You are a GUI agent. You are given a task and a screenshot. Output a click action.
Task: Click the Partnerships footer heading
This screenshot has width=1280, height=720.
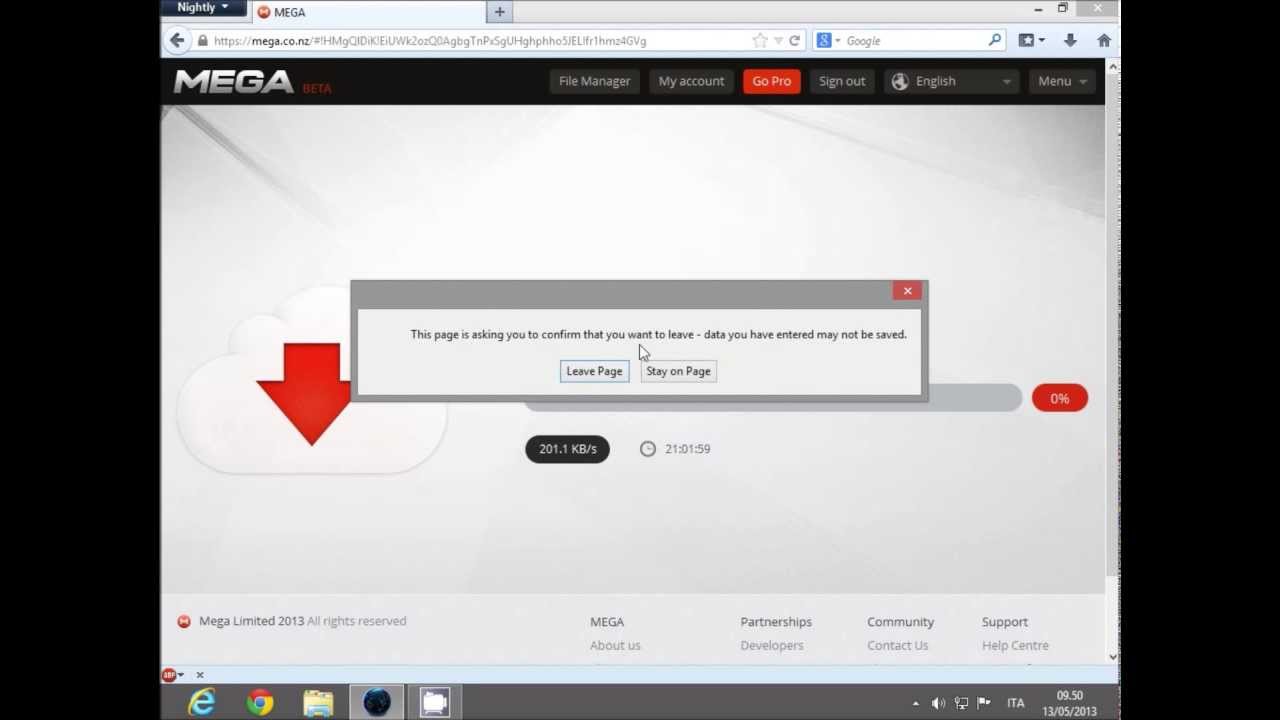(776, 622)
